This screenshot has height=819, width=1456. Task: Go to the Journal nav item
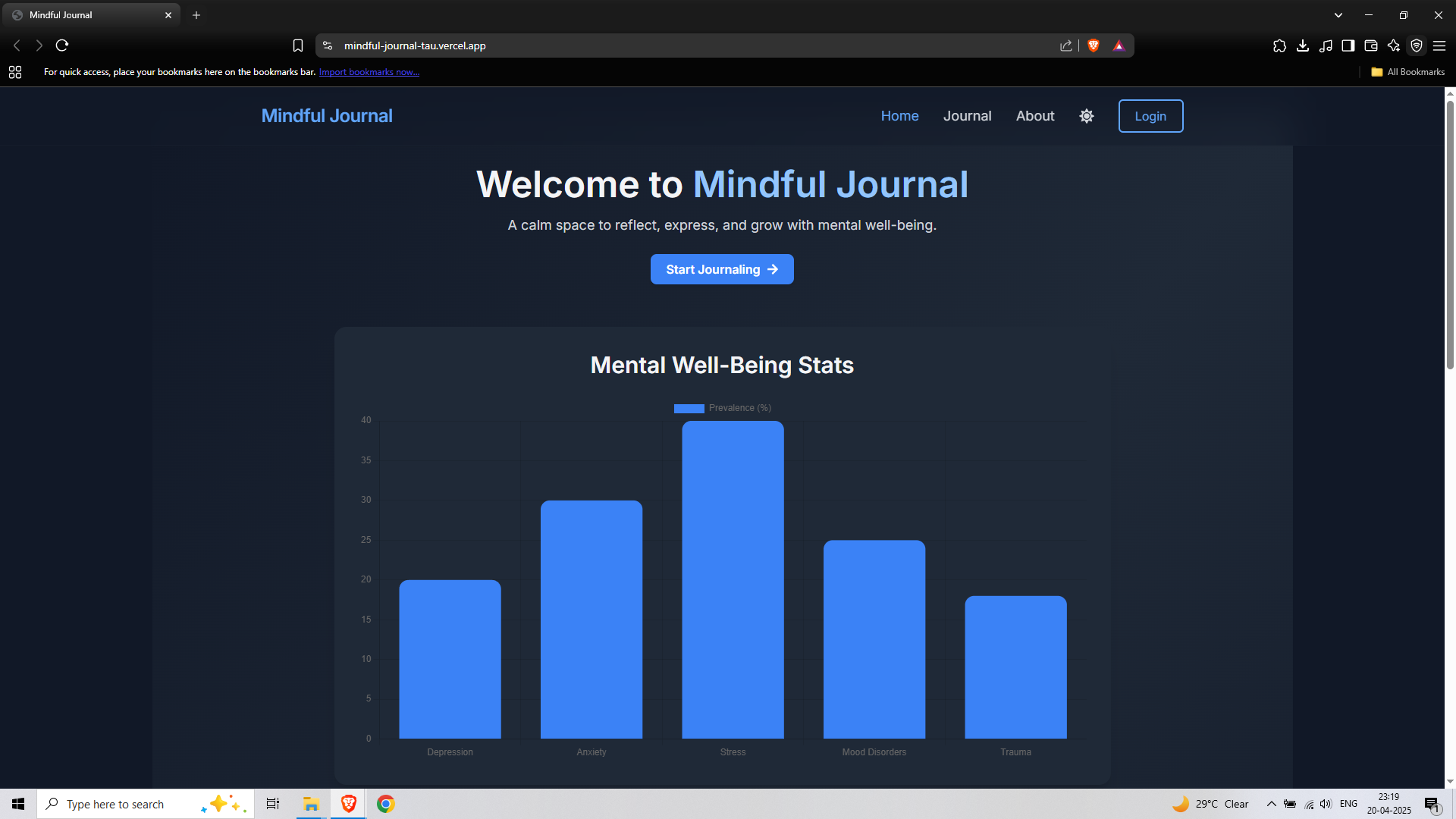coord(967,116)
